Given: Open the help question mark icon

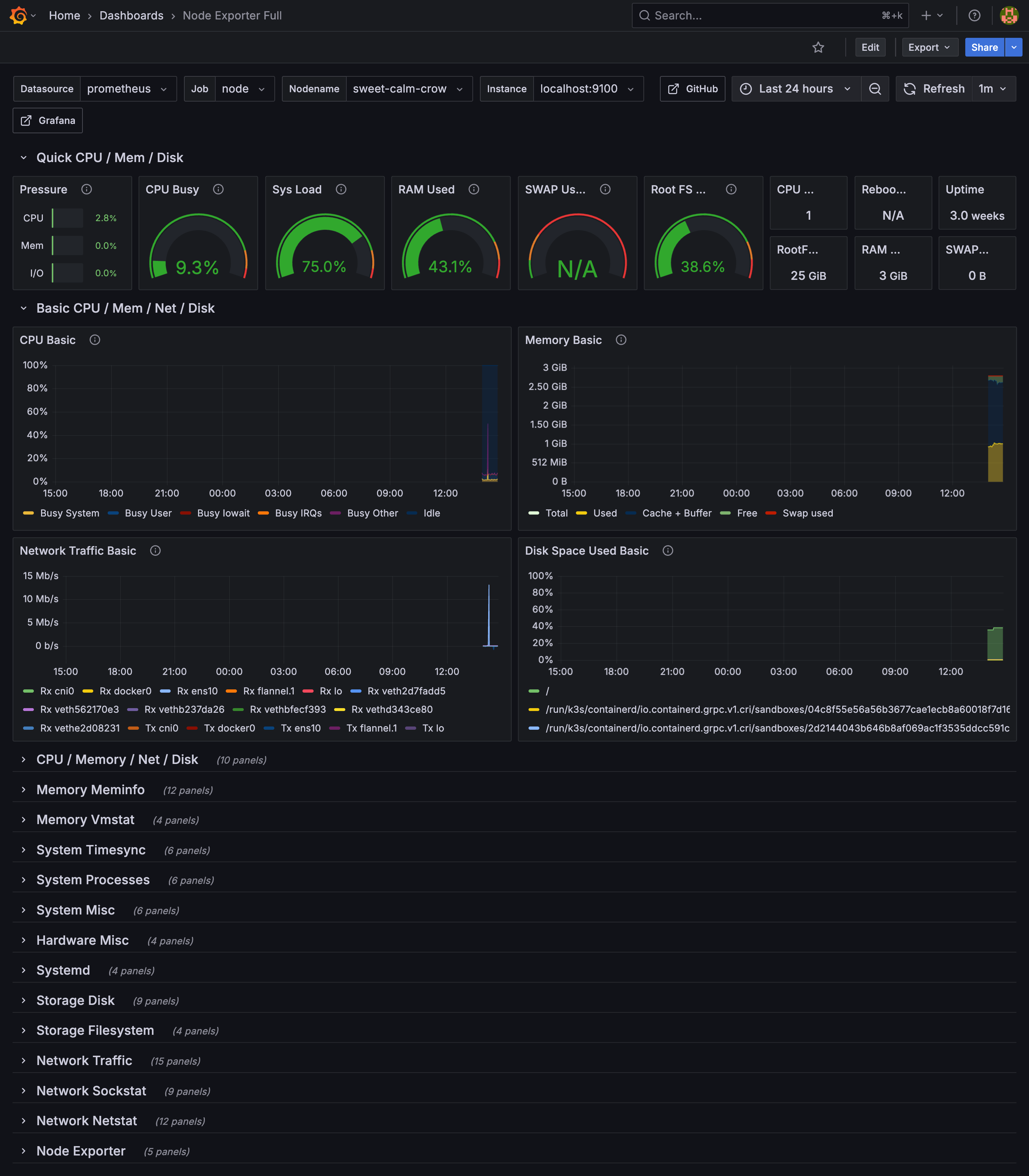Looking at the screenshot, I should (x=974, y=15).
